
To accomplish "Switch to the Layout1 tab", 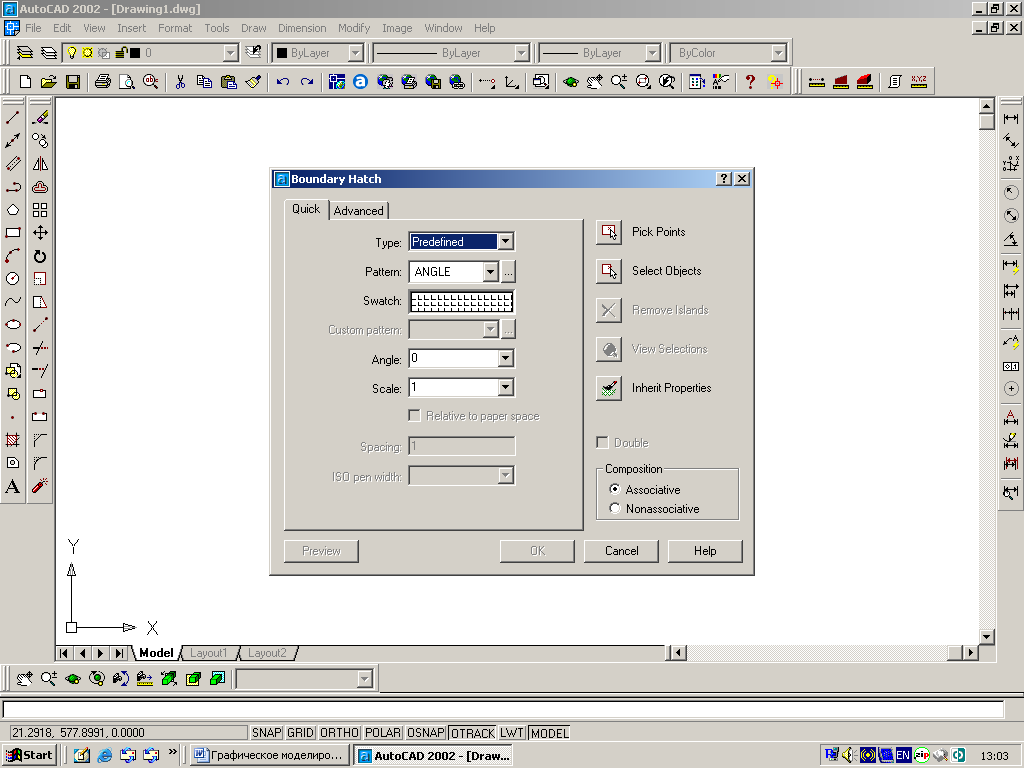I will click(208, 653).
